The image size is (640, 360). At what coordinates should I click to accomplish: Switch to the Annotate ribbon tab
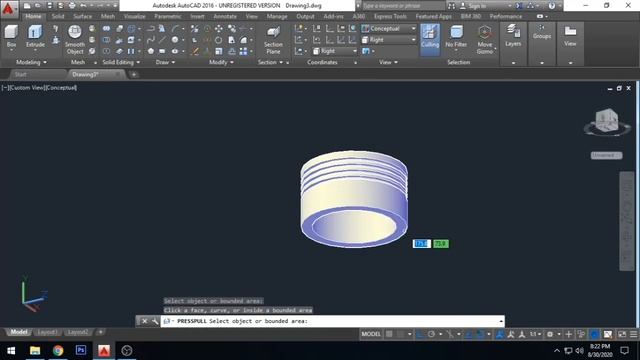tap(225, 16)
